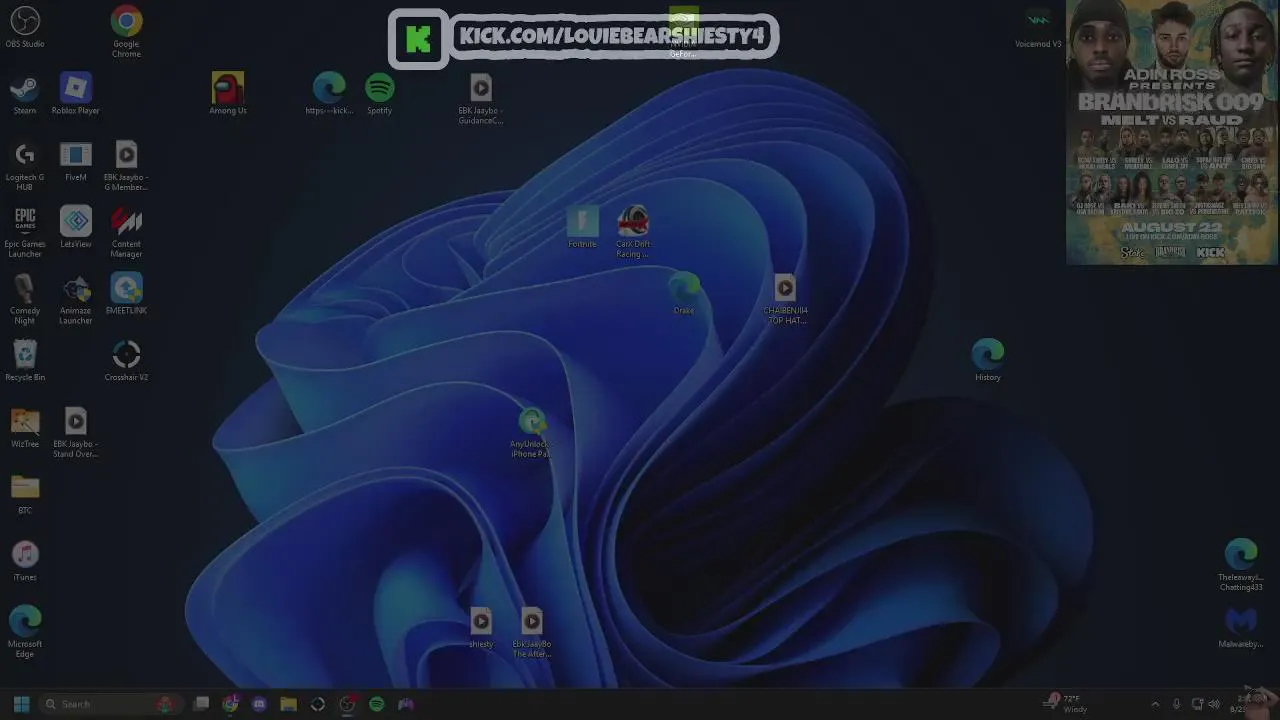Open Chrome from the taskbar
The width and height of the screenshot is (1280, 720).
[231, 704]
